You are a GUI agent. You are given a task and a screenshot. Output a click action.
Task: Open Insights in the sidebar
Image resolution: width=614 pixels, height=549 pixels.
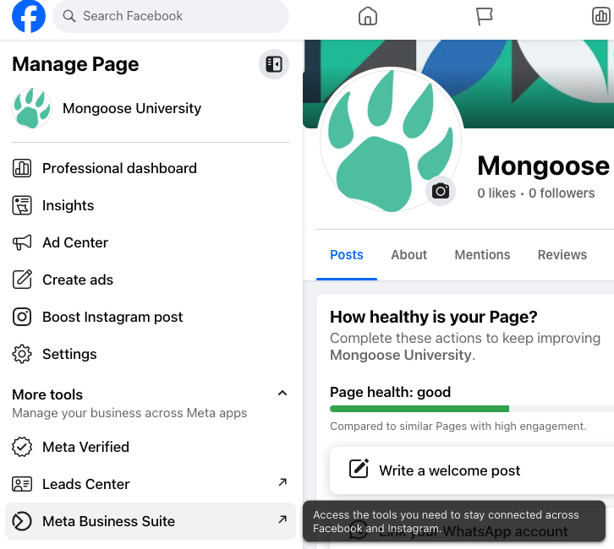pyautogui.click(x=68, y=205)
